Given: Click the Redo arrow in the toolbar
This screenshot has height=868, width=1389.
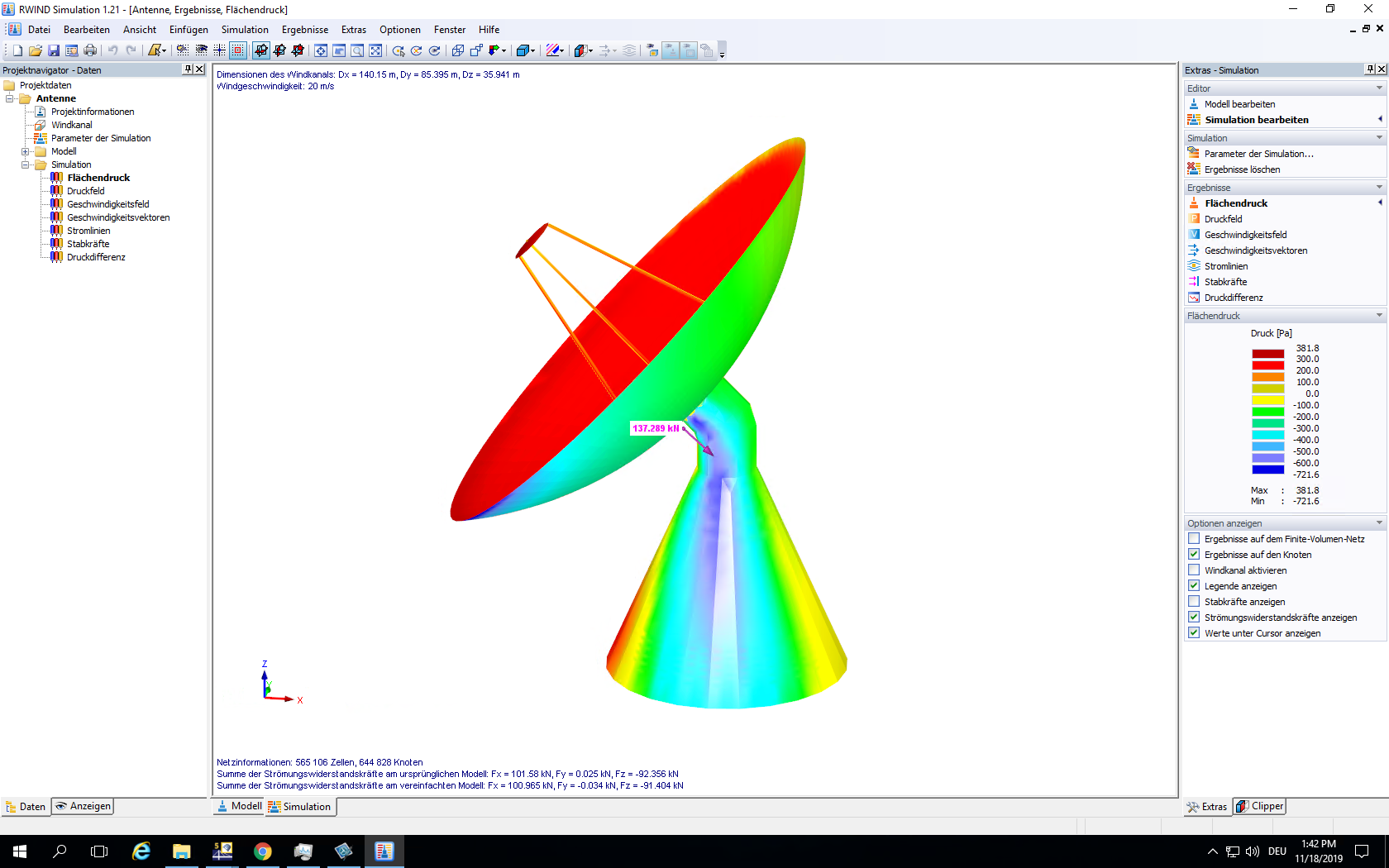Looking at the screenshot, I should 131,50.
